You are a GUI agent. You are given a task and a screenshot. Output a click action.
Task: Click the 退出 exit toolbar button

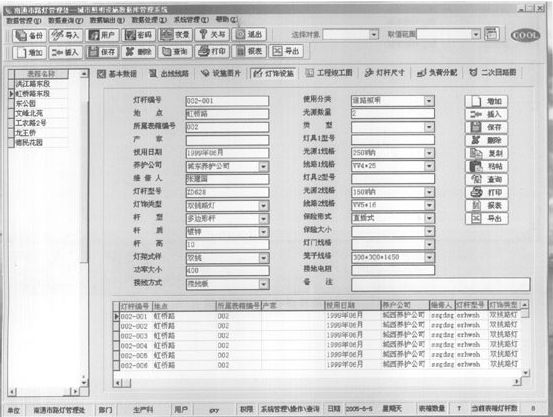point(249,35)
